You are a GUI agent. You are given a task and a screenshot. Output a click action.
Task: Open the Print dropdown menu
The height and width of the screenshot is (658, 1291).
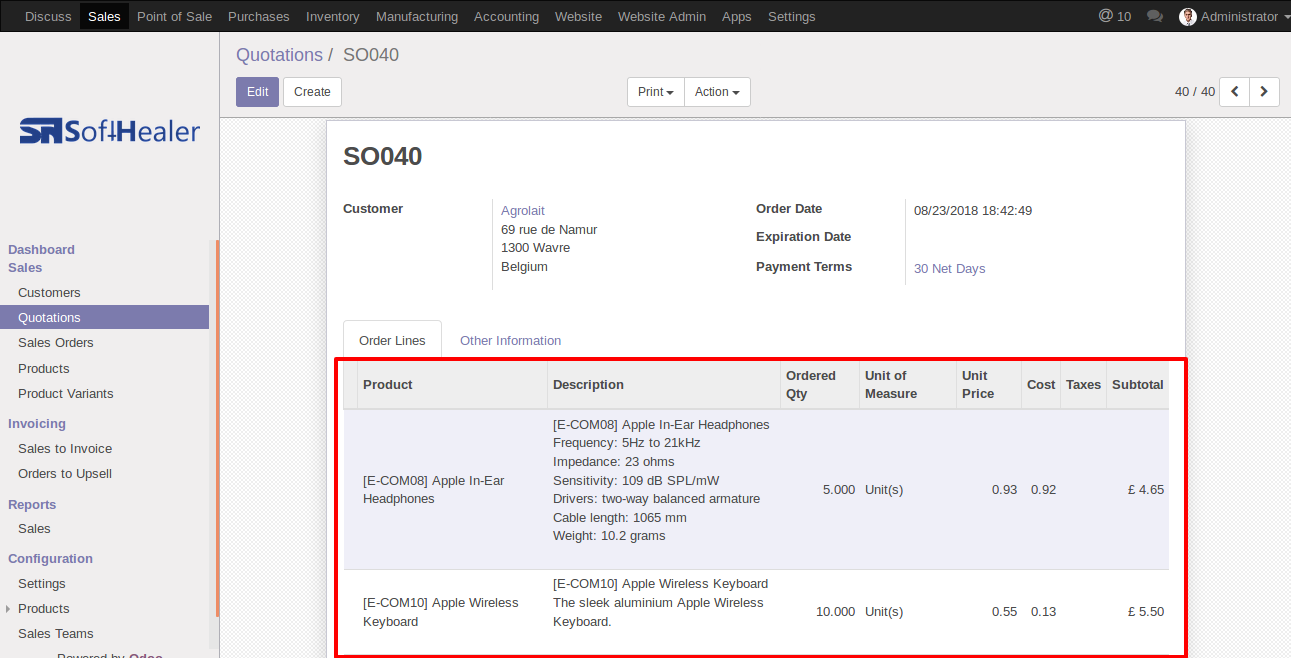656,92
